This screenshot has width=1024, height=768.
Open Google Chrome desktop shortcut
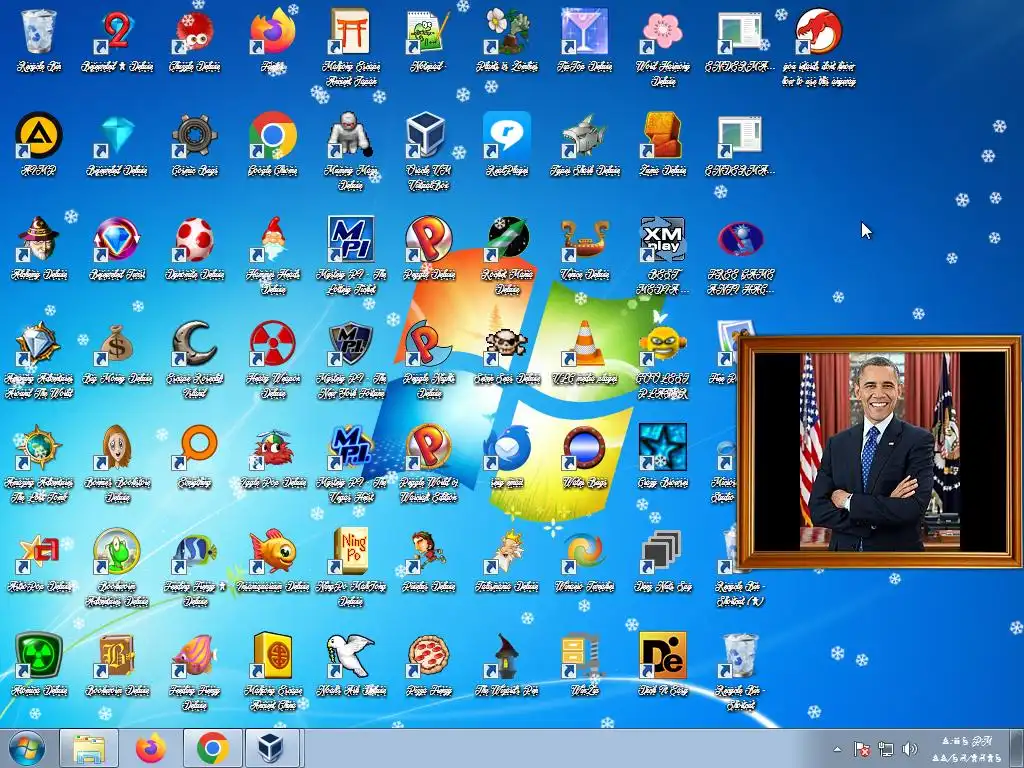click(x=272, y=135)
